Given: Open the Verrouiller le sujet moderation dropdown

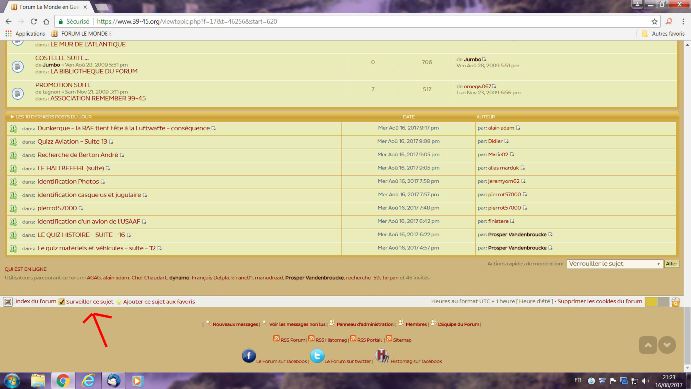Looking at the screenshot, I should 614,263.
